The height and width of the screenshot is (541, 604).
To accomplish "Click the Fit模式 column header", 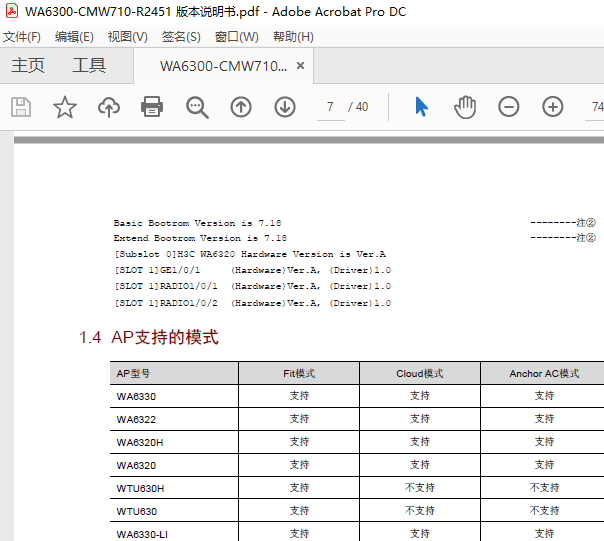I will pos(299,373).
